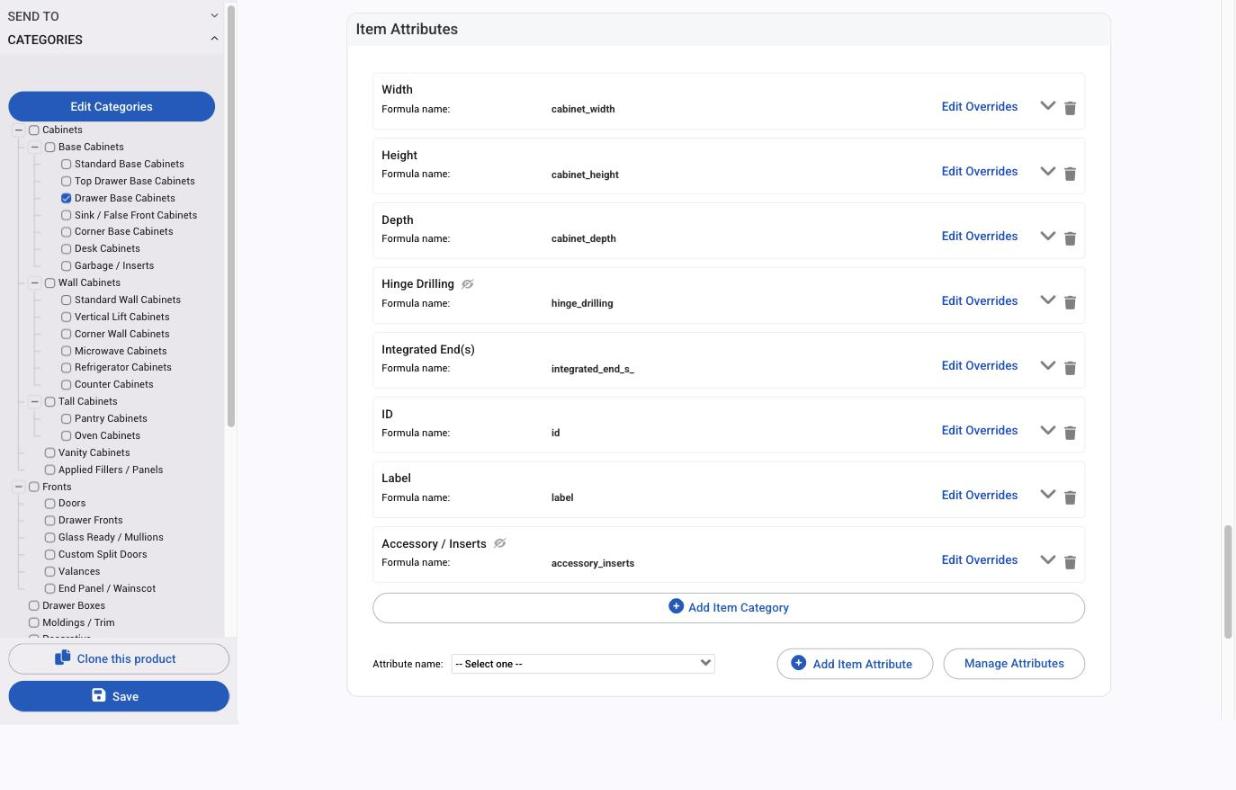Open Manage Attributes
The image size is (1236, 790).
(x=1014, y=664)
